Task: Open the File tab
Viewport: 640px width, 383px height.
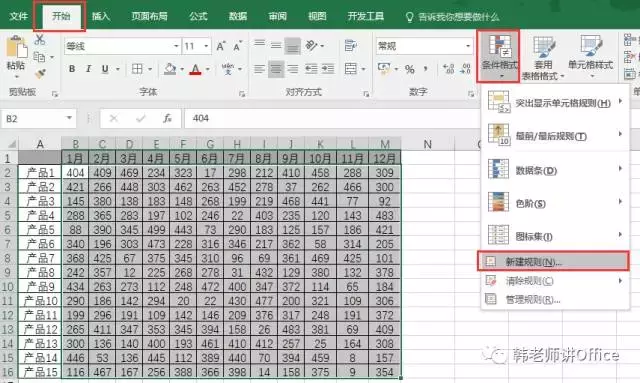Action: 18,16
